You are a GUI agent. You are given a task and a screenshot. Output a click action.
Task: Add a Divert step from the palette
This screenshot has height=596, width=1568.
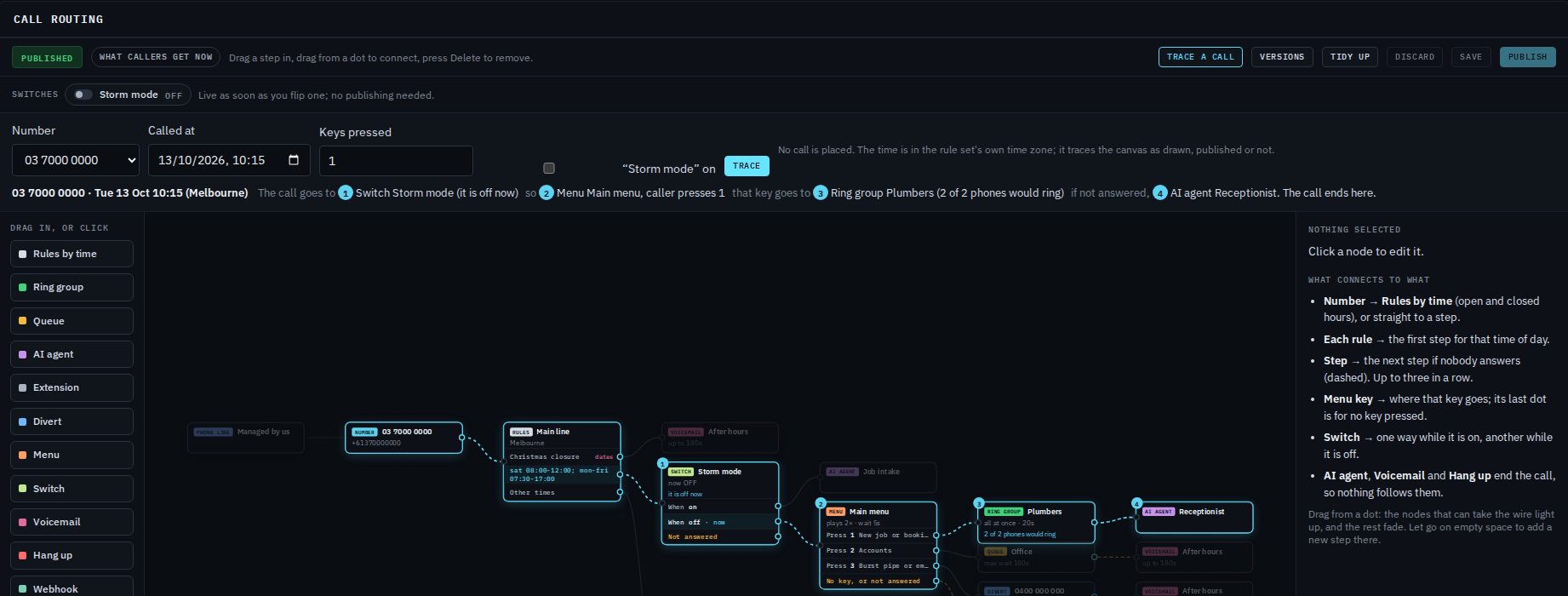click(72, 421)
